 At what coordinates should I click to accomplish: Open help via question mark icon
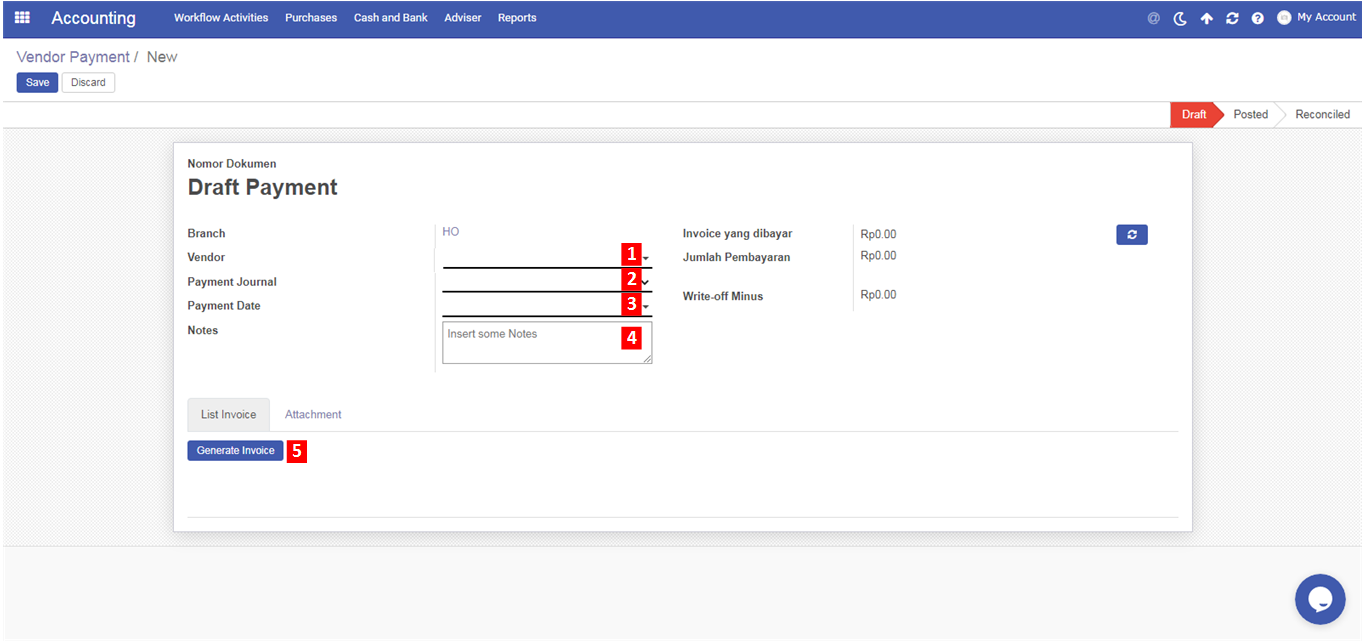(1258, 18)
